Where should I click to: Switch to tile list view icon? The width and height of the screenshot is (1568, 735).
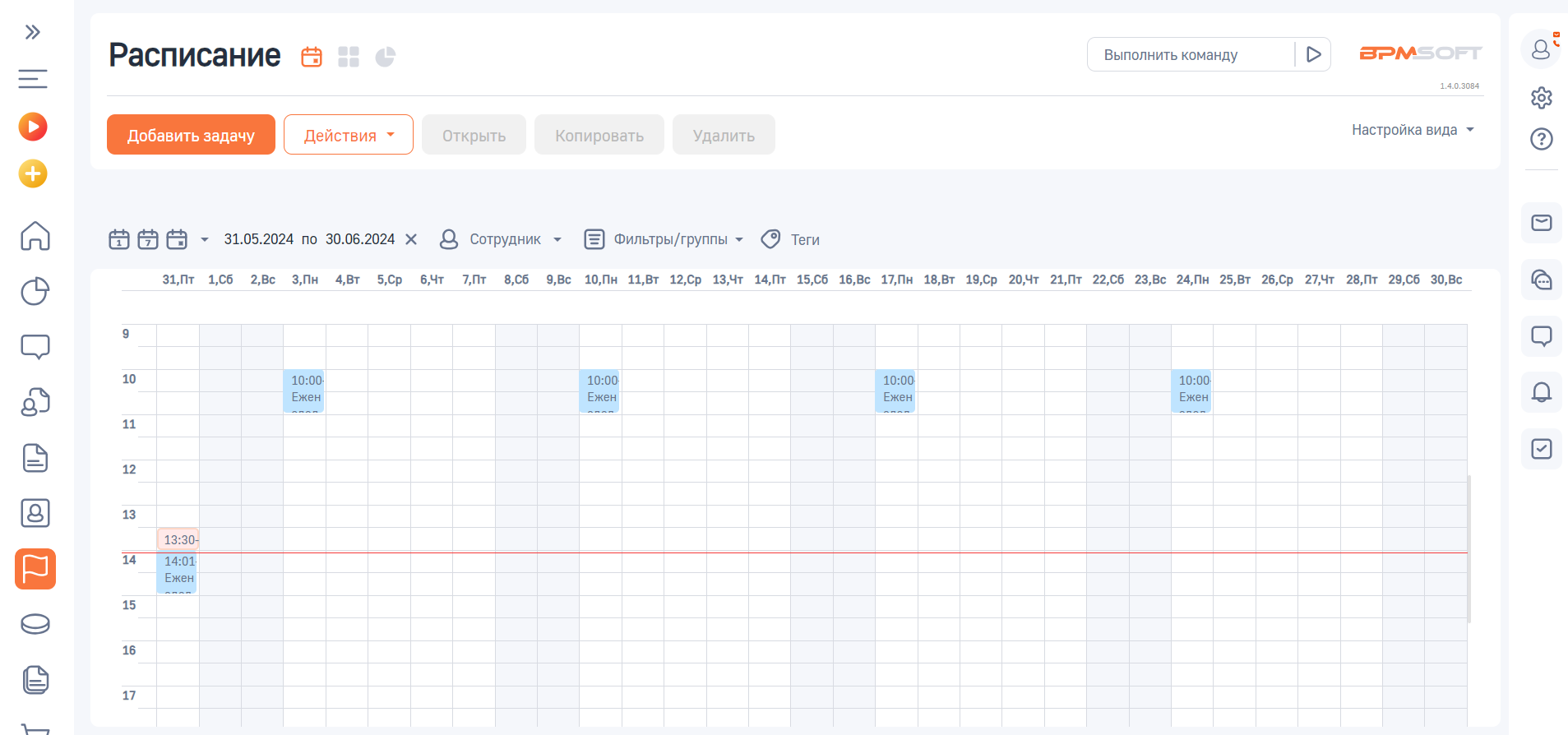349,57
